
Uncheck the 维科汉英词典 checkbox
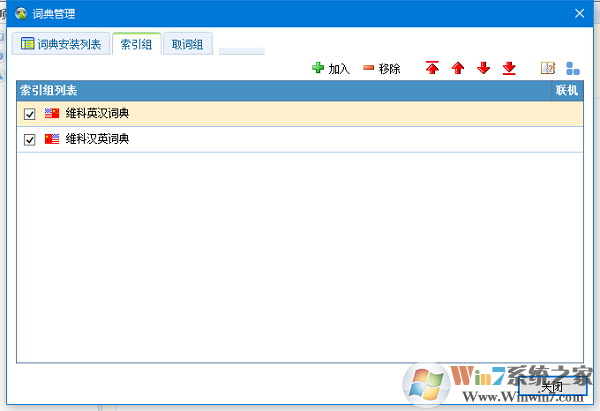click(x=29, y=140)
